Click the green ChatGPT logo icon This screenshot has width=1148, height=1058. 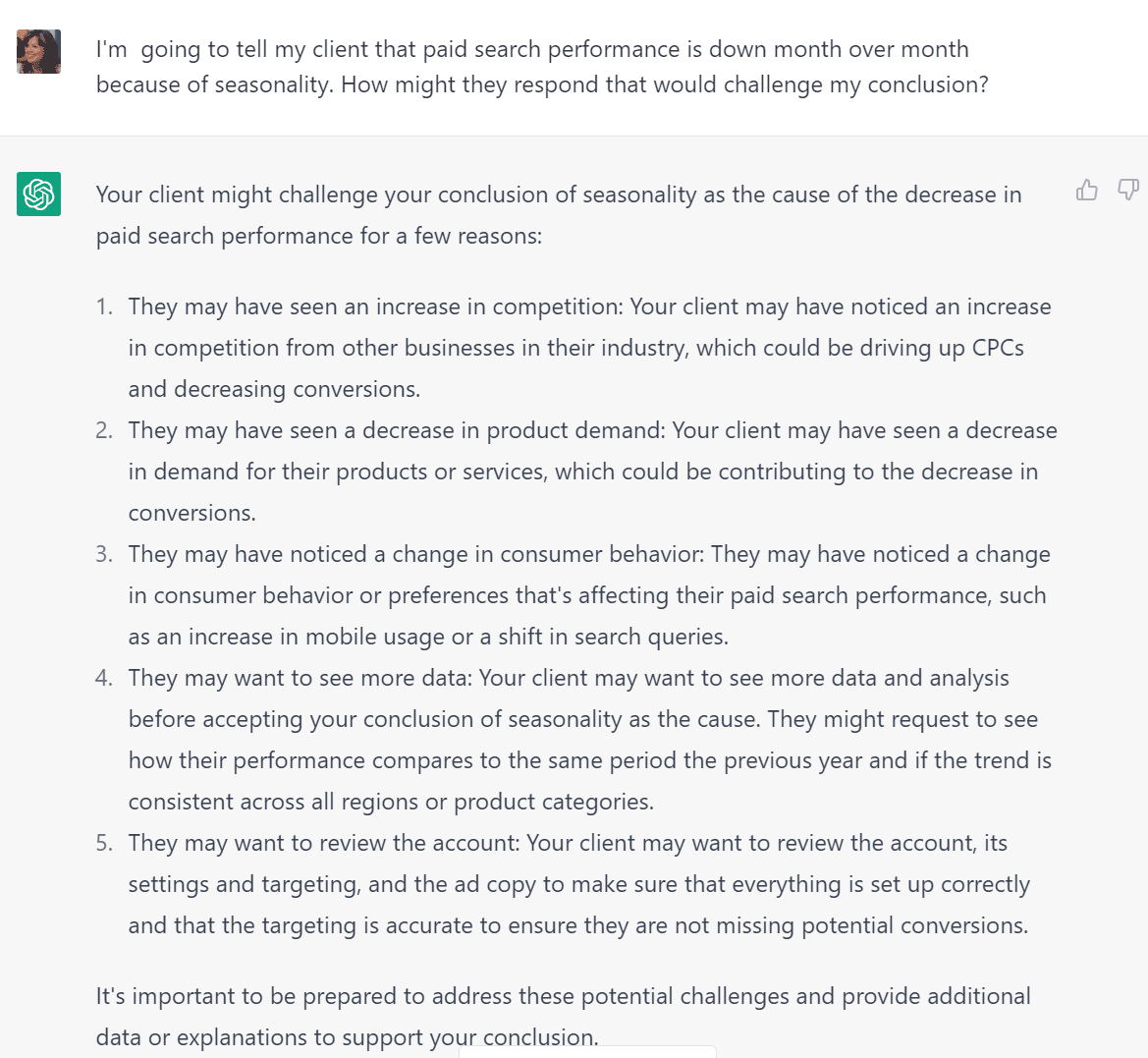[39, 194]
